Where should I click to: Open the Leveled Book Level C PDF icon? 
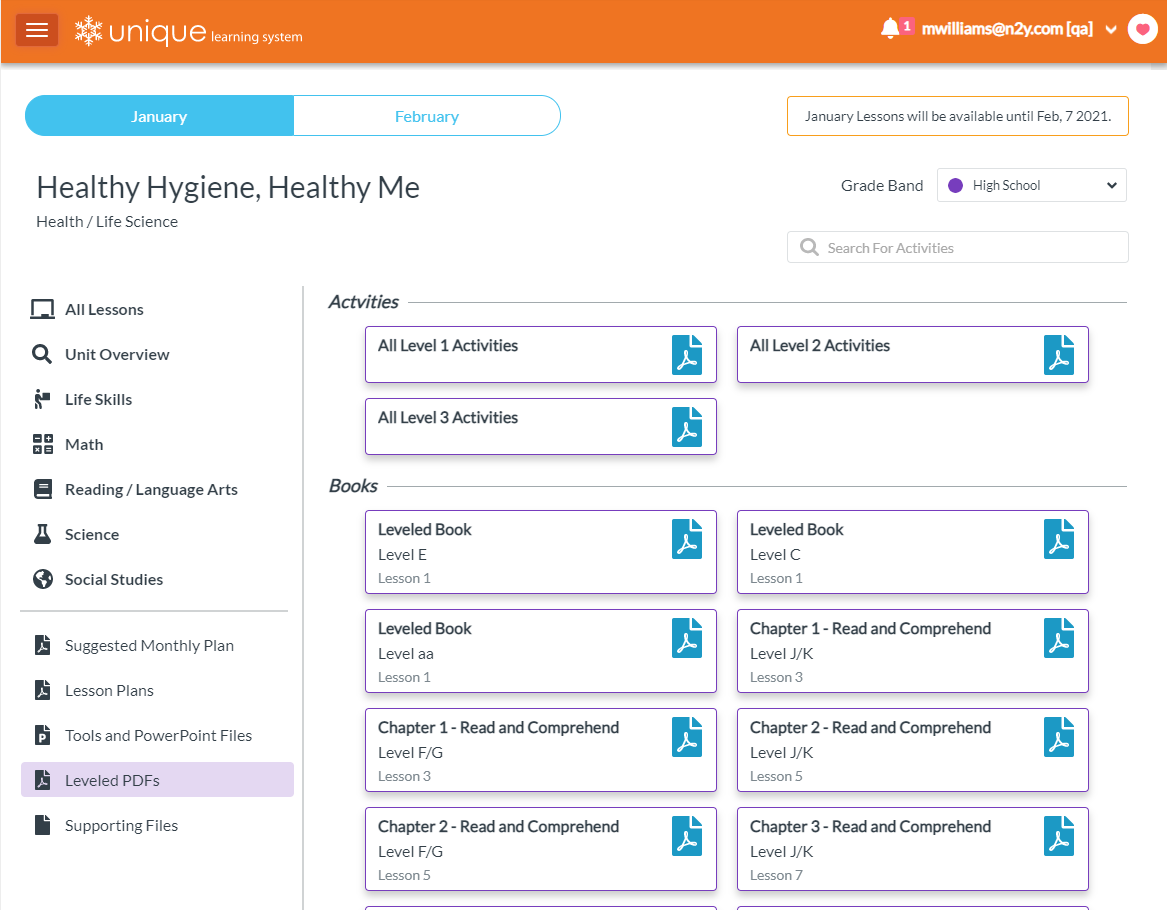[1058, 539]
